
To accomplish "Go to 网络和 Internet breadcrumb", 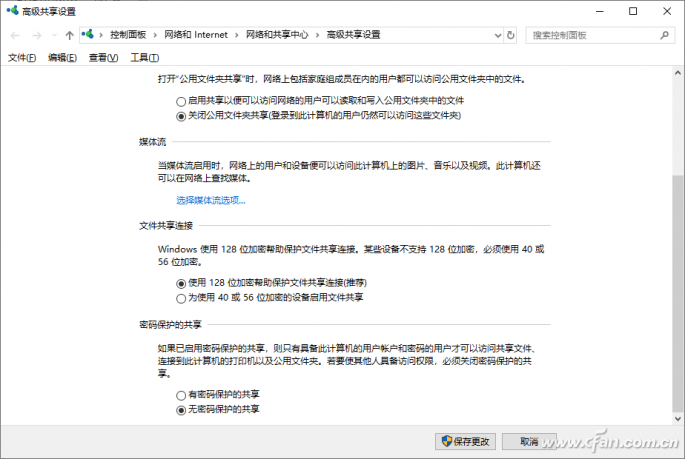I will (x=196, y=35).
